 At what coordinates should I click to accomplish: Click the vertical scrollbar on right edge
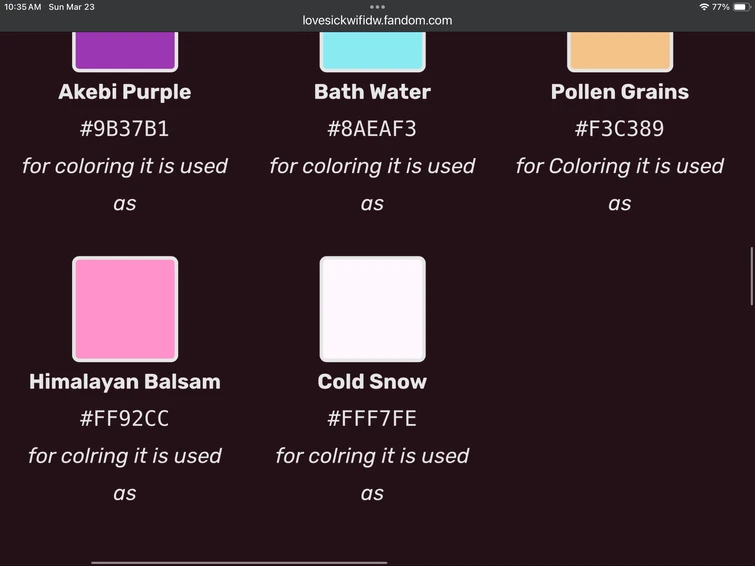(x=751, y=276)
